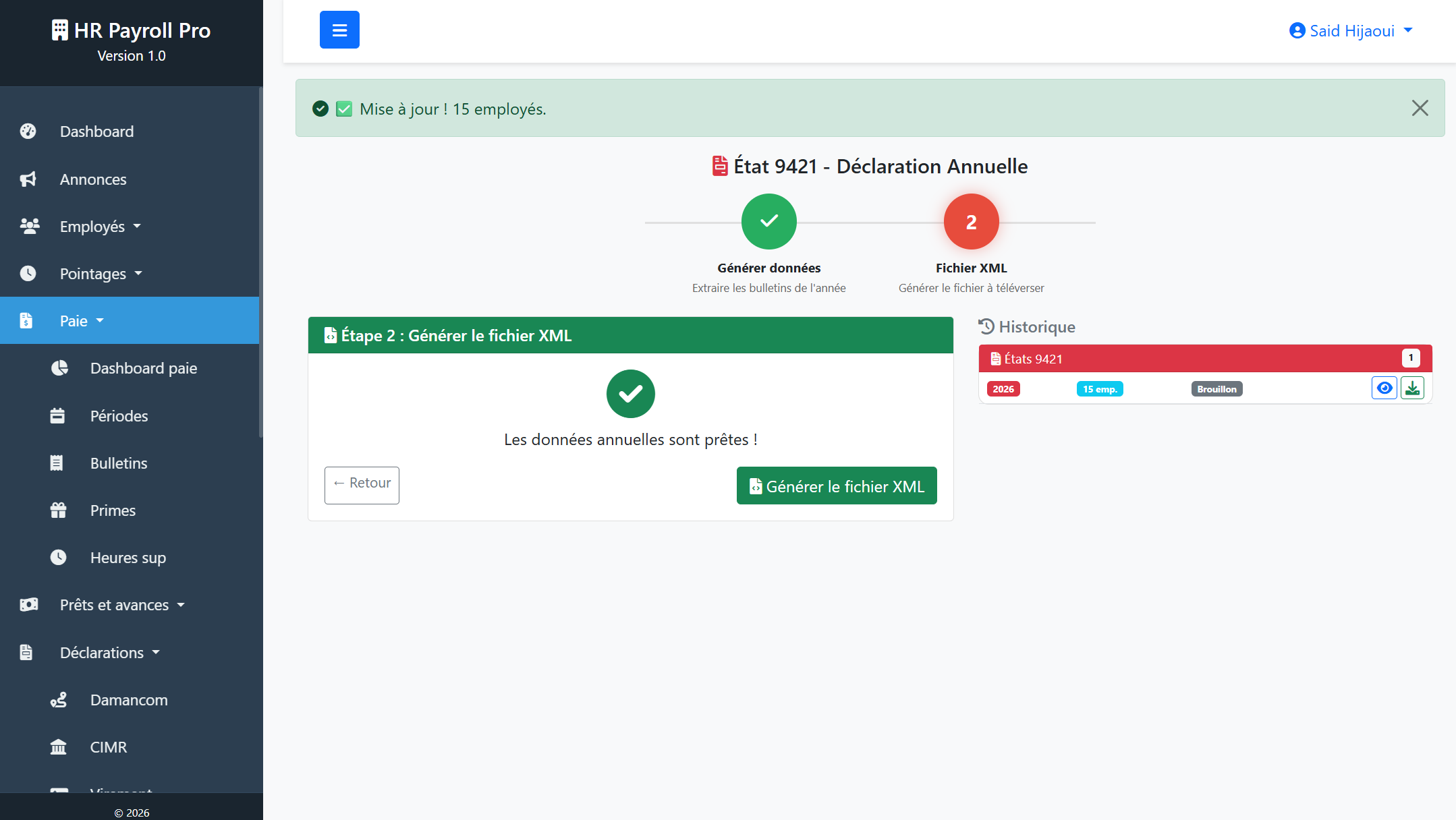Viewport: 1456px width, 820px height.
Task: Open Périodes page
Action: pyautogui.click(x=119, y=416)
